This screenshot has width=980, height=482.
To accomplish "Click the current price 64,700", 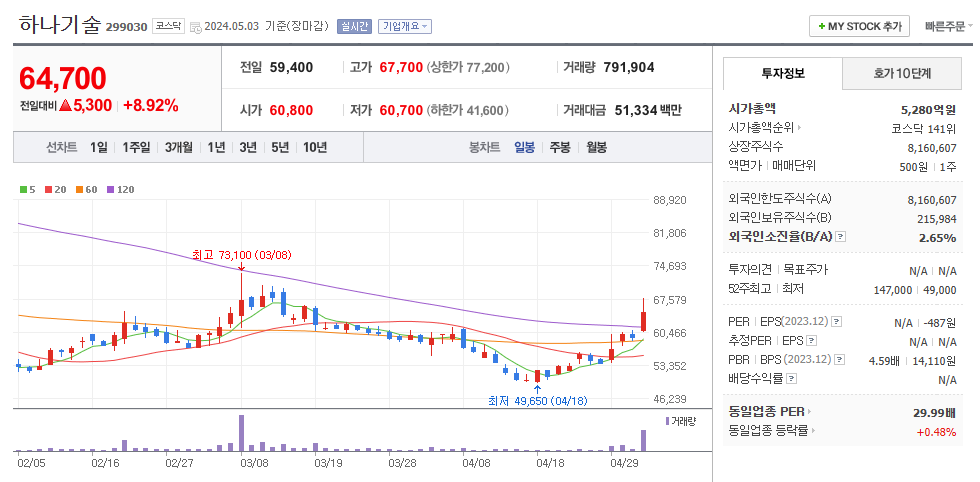I will coord(62,78).
